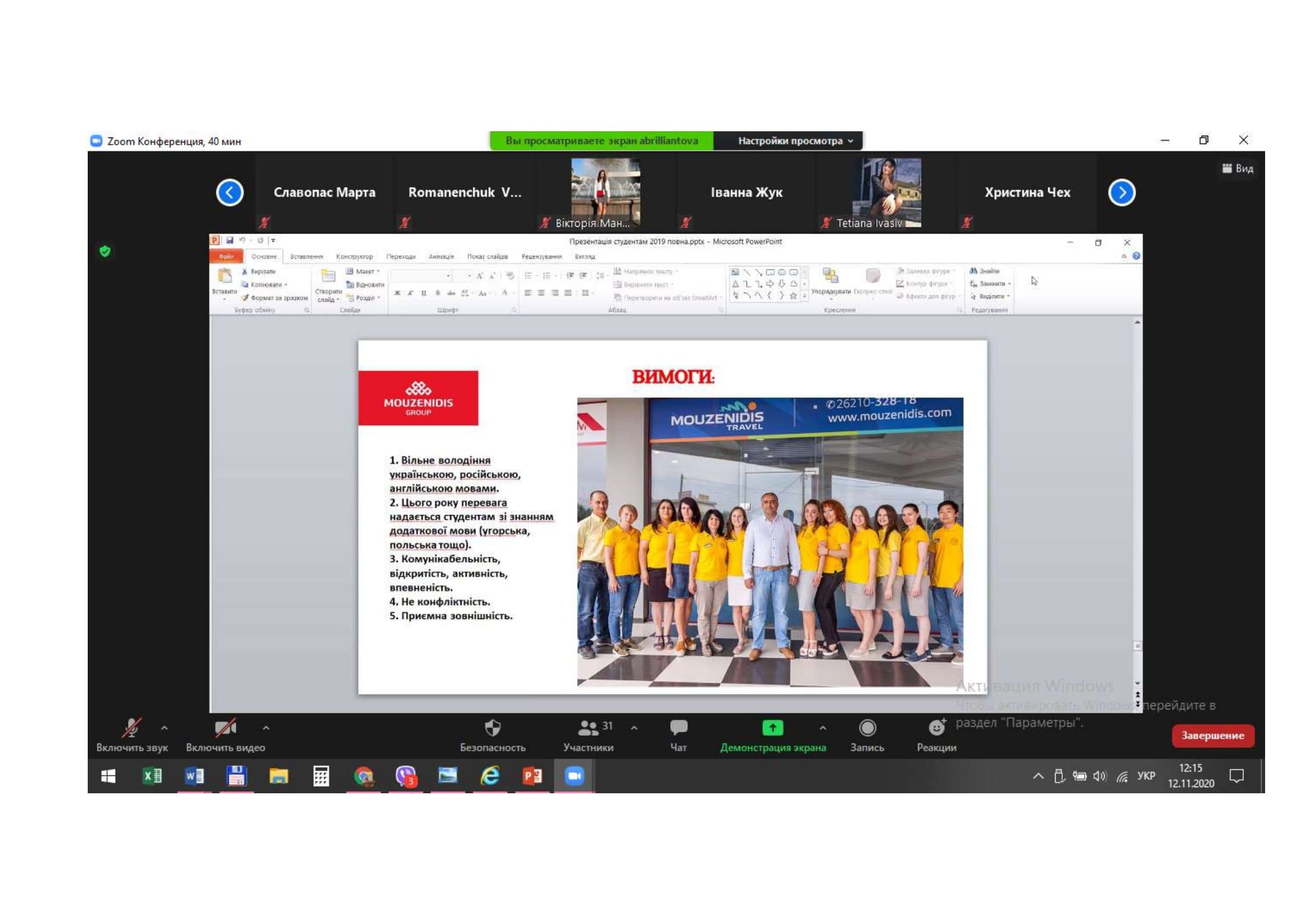This screenshot has width=1307, height=924.
Task: Switch to the Переходи ribbon tab
Action: click(401, 256)
